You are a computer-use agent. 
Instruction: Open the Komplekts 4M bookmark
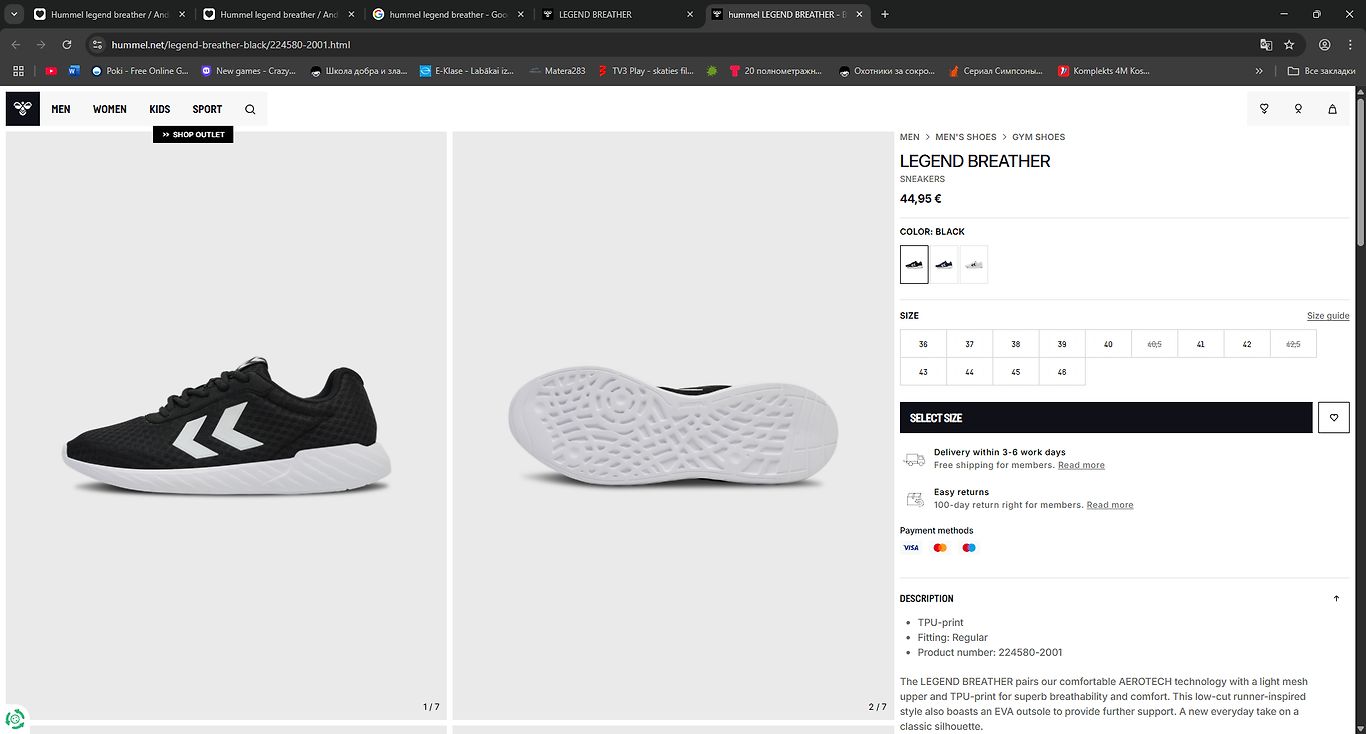1104,71
